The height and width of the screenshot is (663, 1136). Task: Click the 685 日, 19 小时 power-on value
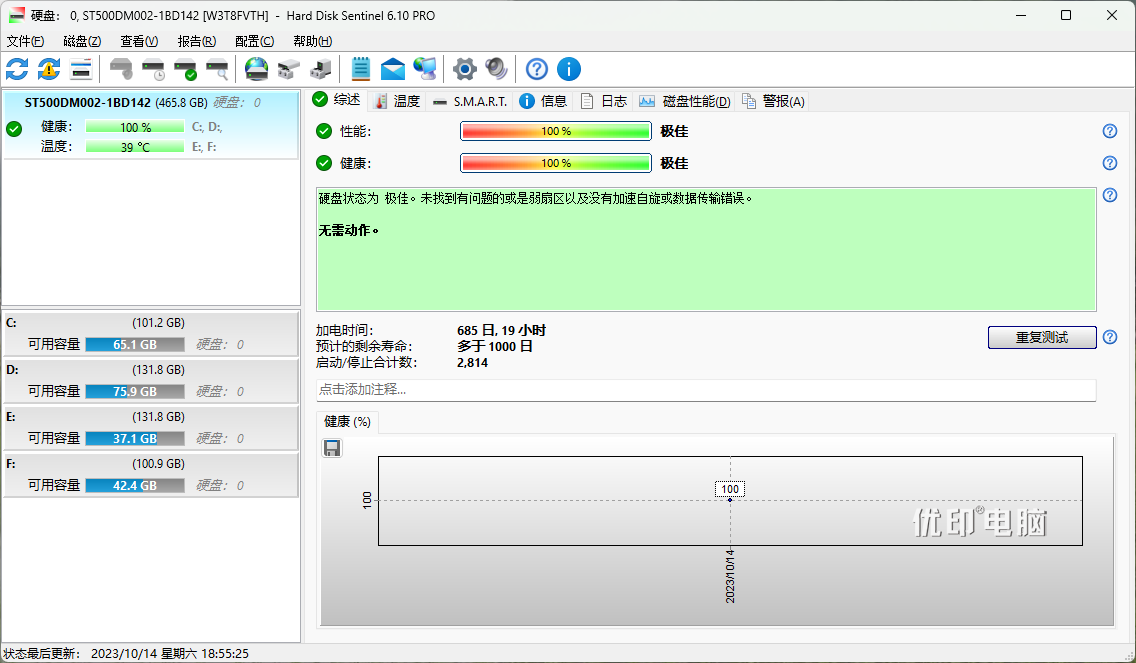[501, 330]
